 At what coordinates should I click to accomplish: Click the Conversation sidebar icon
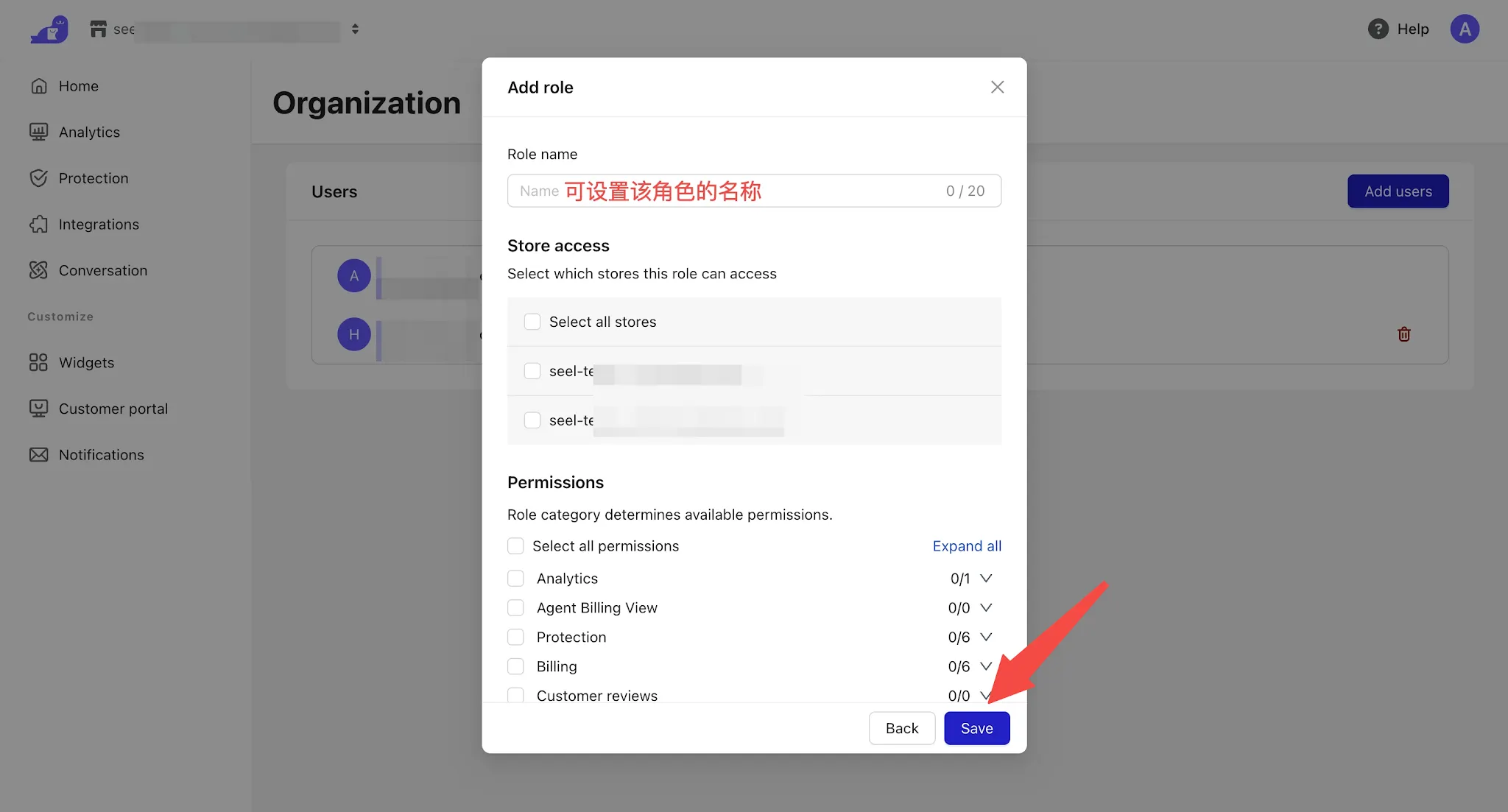point(39,270)
